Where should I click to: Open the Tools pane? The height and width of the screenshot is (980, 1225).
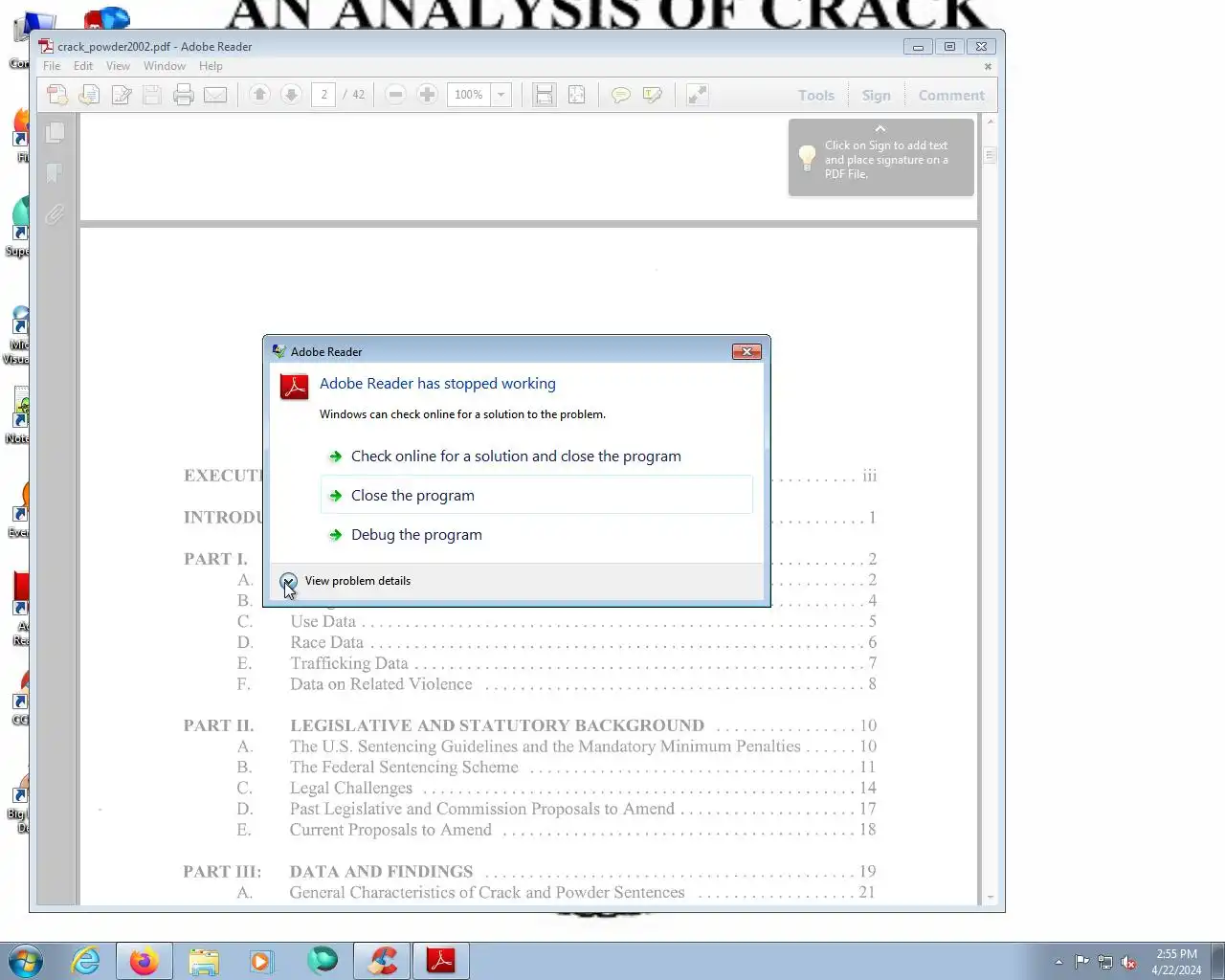click(816, 96)
